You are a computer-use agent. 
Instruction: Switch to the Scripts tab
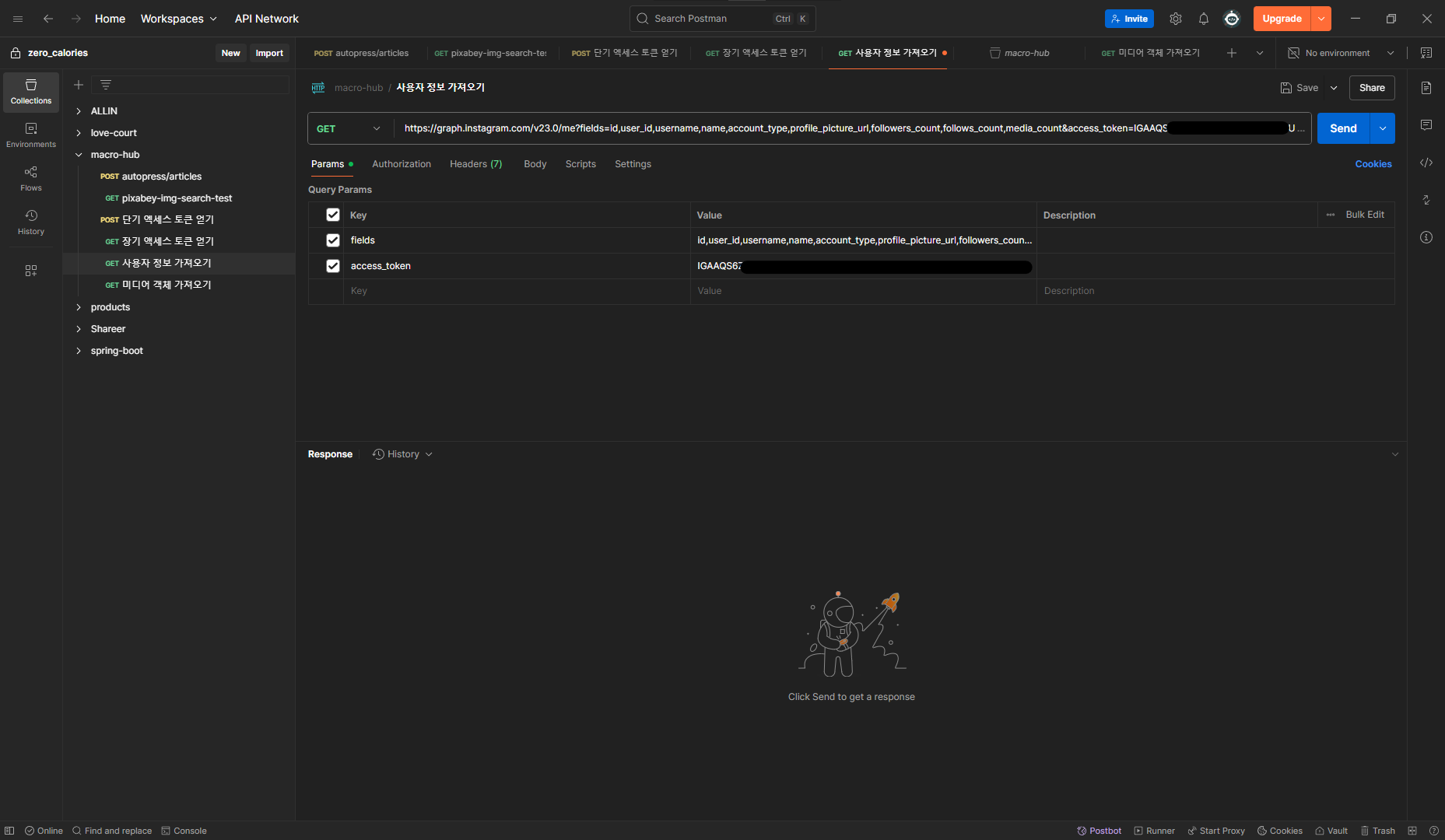tap(580, 164)
